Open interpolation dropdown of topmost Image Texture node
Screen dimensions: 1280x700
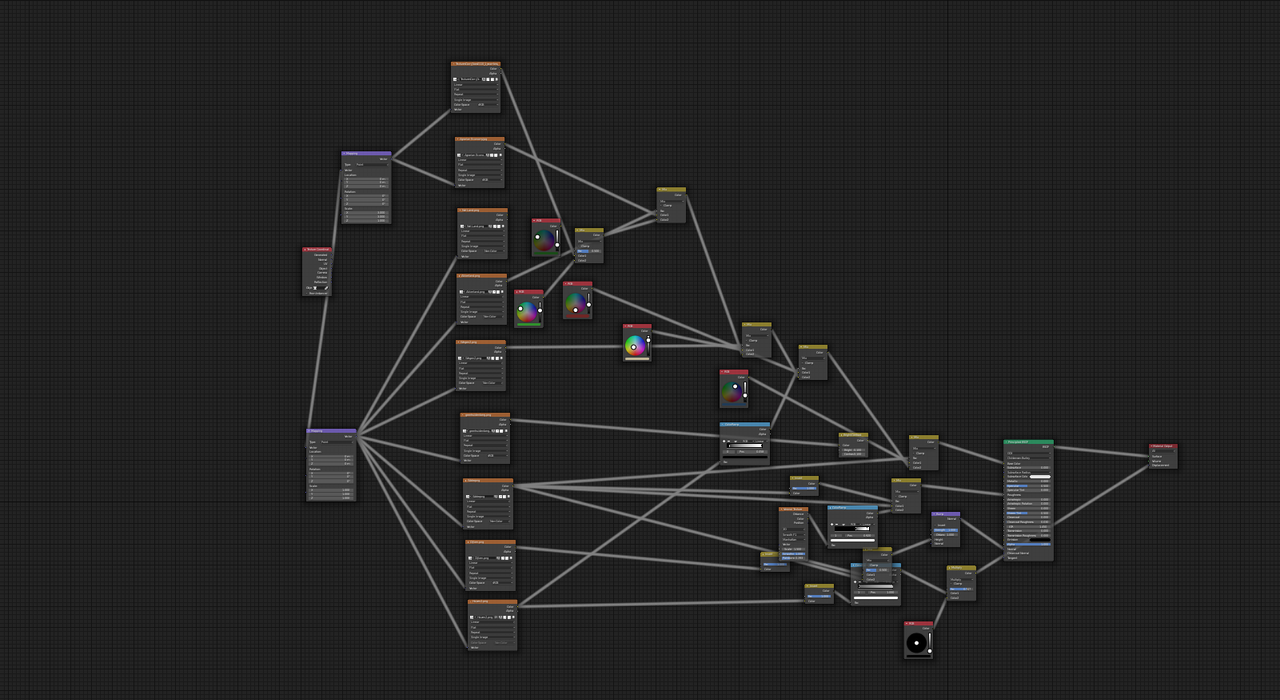coord(476,85)
